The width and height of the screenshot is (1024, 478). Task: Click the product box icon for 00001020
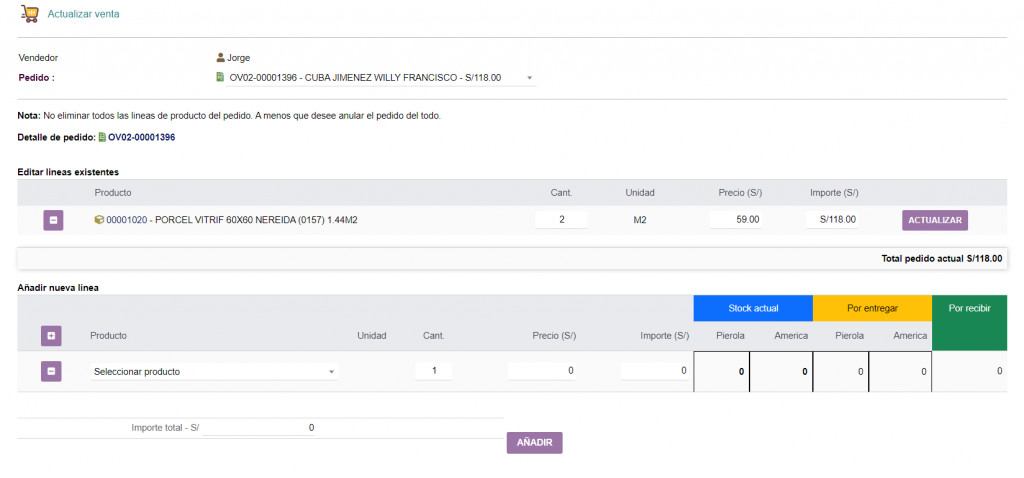(x=99, y=220)
